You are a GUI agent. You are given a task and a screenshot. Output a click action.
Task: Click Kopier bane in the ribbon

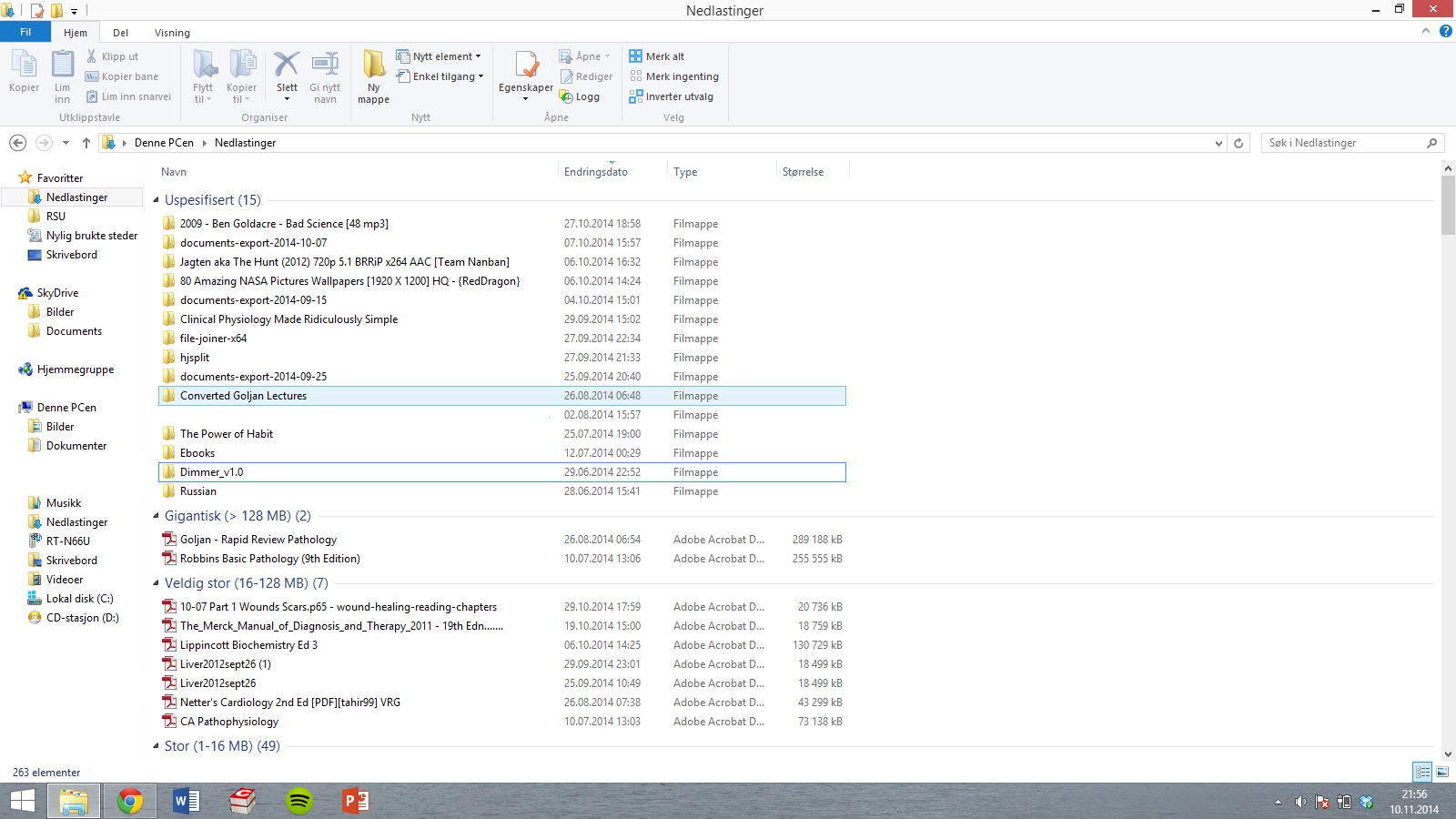122,76
